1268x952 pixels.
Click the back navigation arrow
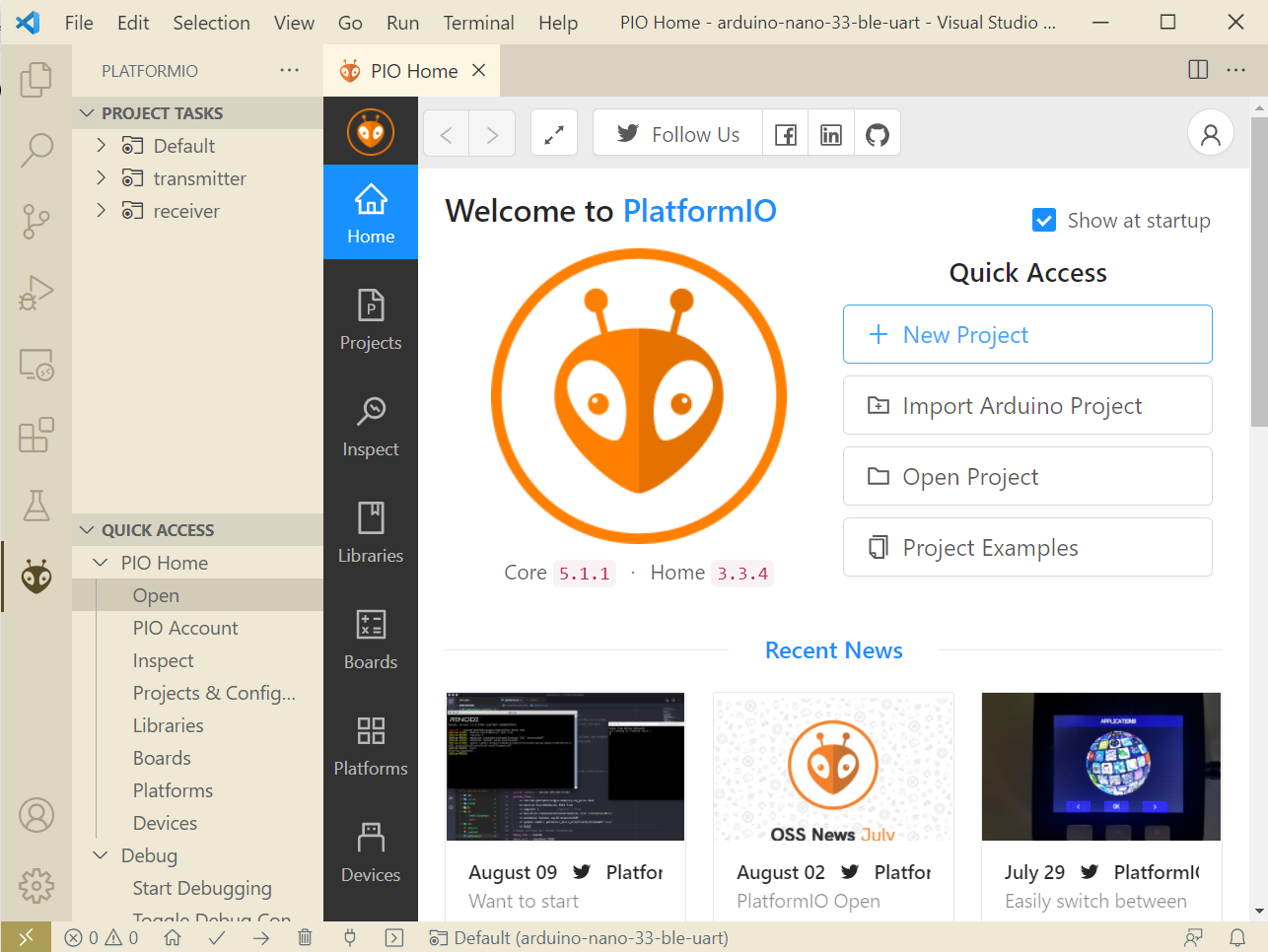tap(447, 134)
